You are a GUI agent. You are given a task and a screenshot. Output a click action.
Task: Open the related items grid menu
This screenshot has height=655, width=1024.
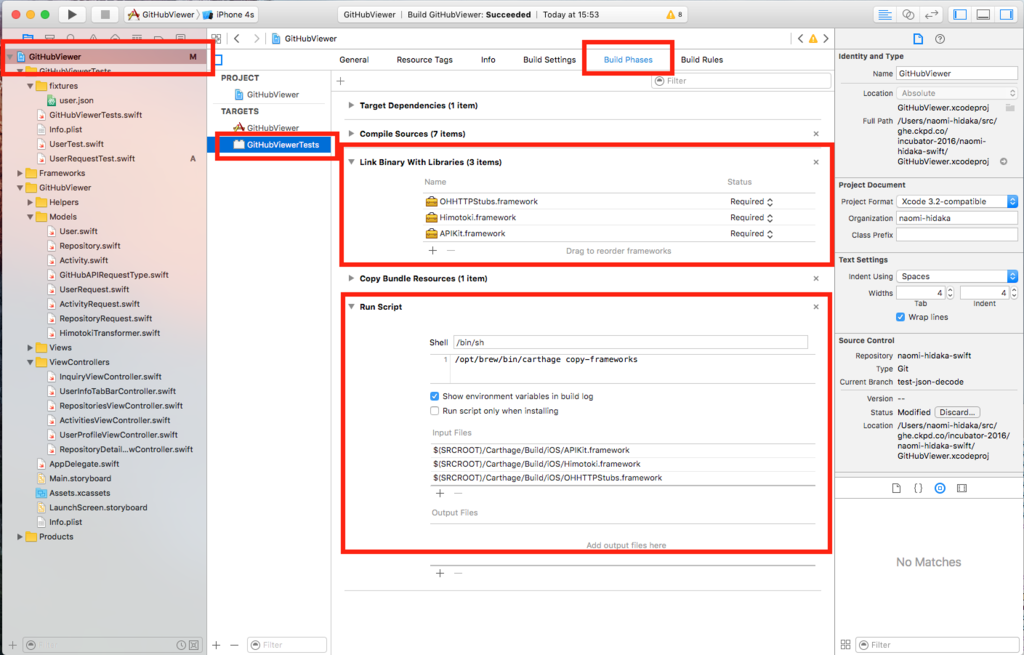tap(216, 39)
